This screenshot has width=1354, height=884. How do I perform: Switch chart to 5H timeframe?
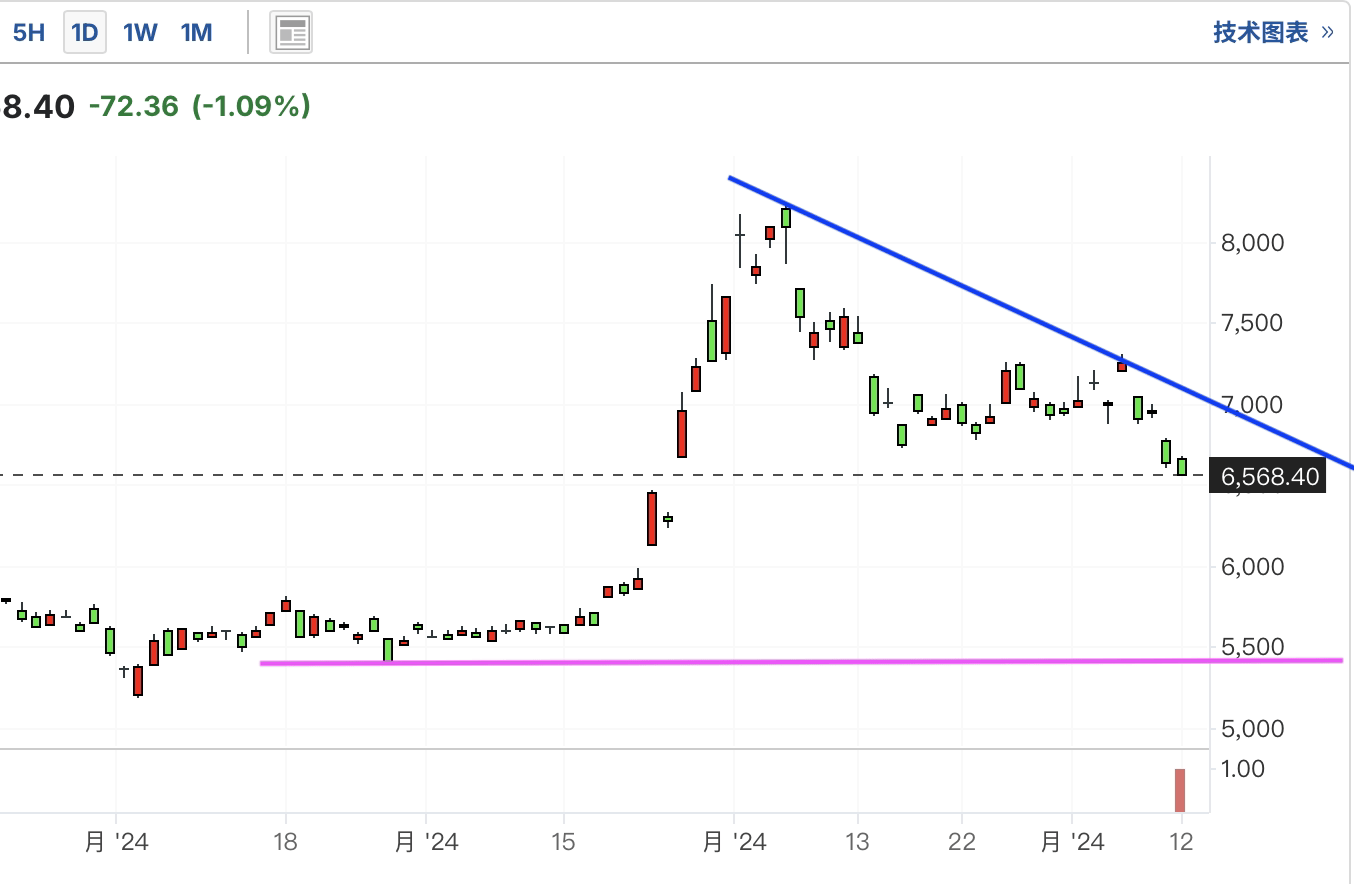29,33
